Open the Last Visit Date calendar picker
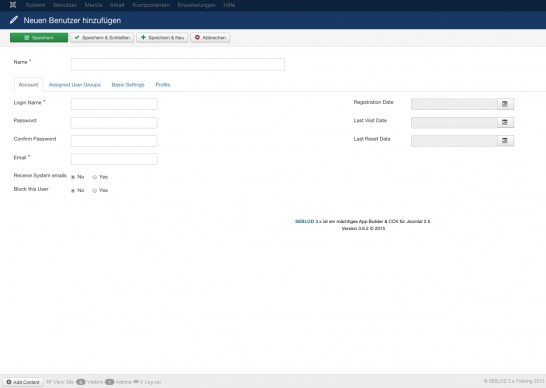The image size is (546, 388). coord(505,122)
